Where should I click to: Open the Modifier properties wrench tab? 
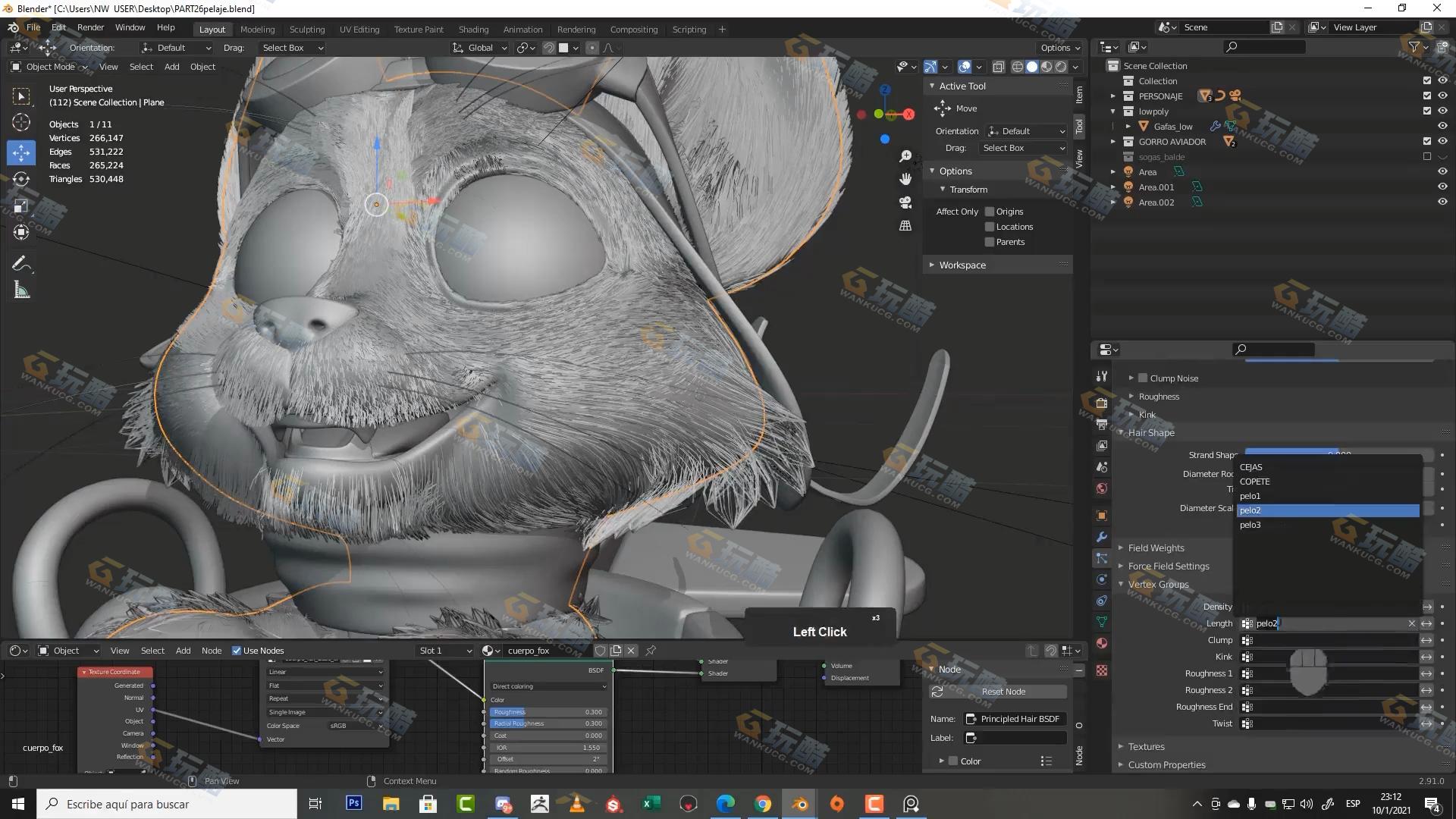tap(1102, 537)
